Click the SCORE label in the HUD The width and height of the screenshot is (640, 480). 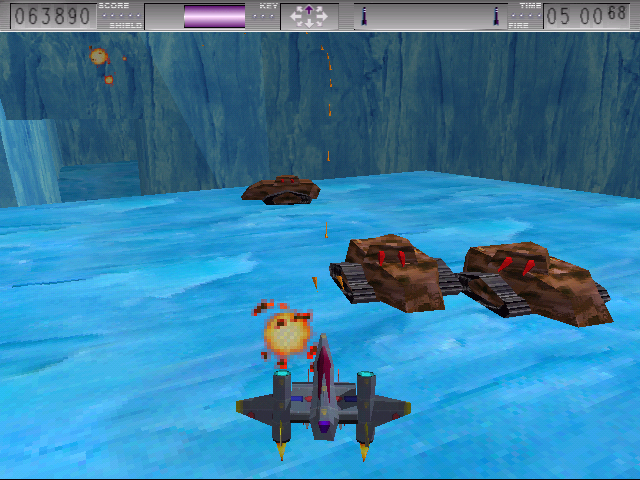pos(113,6)
